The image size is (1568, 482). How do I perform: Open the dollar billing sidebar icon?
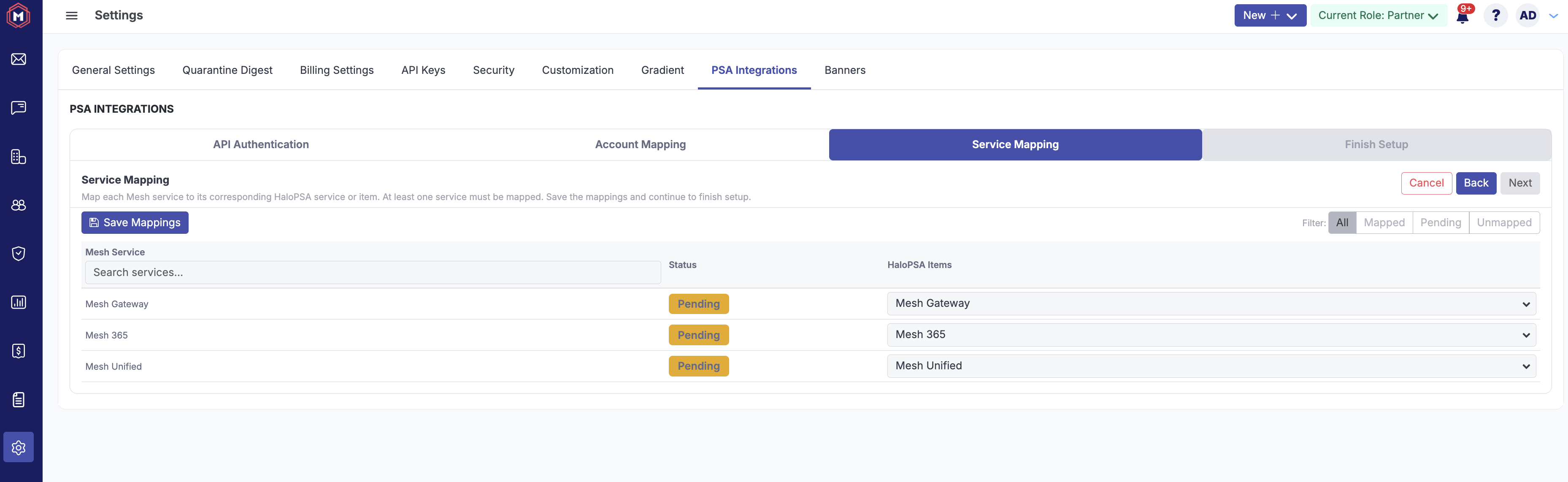[x=19, y=351]
